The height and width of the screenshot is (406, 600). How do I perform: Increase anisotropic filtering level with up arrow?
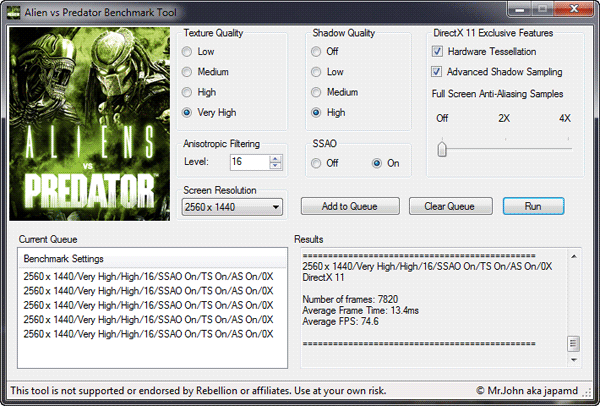(275, 158)
